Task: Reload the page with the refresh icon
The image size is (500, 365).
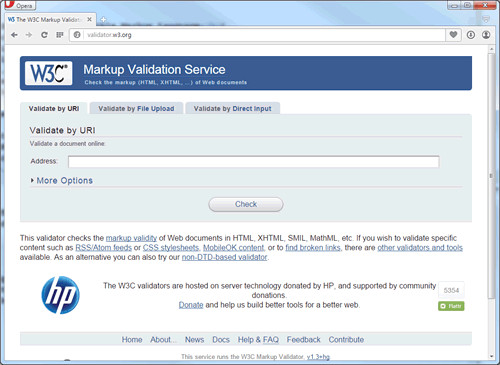Action: (x=44, y=35)
